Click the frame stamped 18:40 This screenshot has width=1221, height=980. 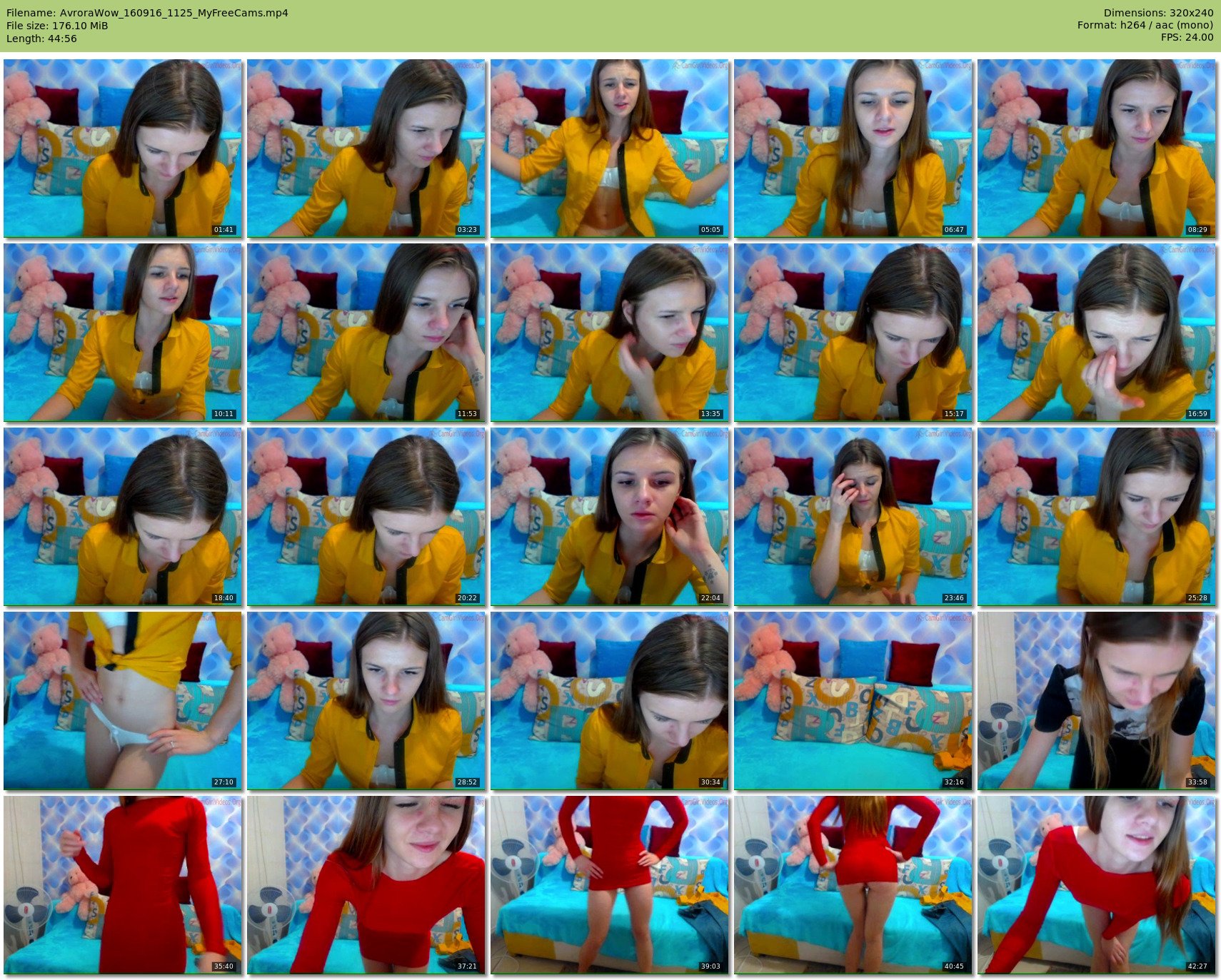tap(123, 517)
